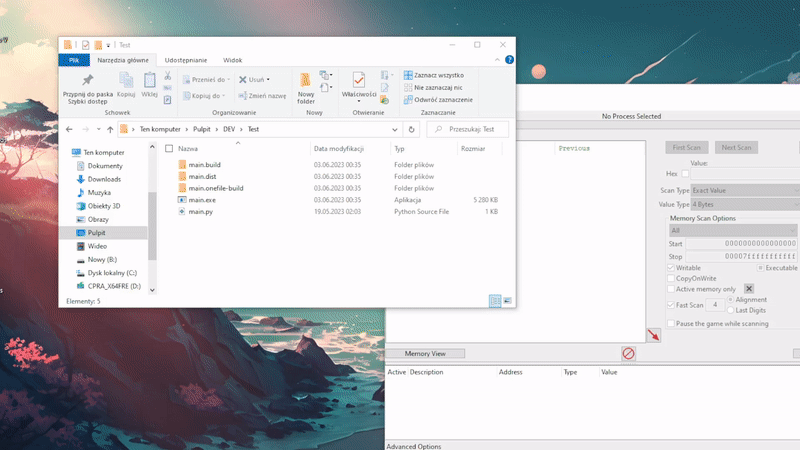Toggle the Executable checkbox
800x450 pixels.
tap(760, 267)
